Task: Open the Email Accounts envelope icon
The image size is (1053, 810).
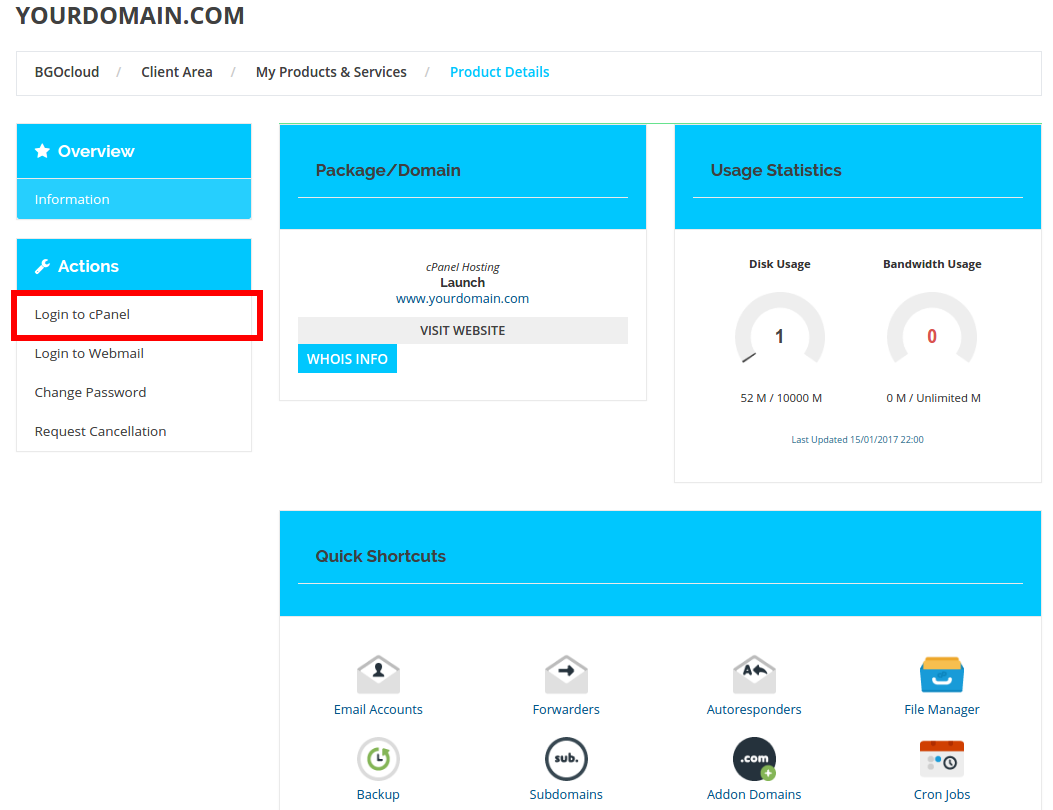Action: (378, 674)
